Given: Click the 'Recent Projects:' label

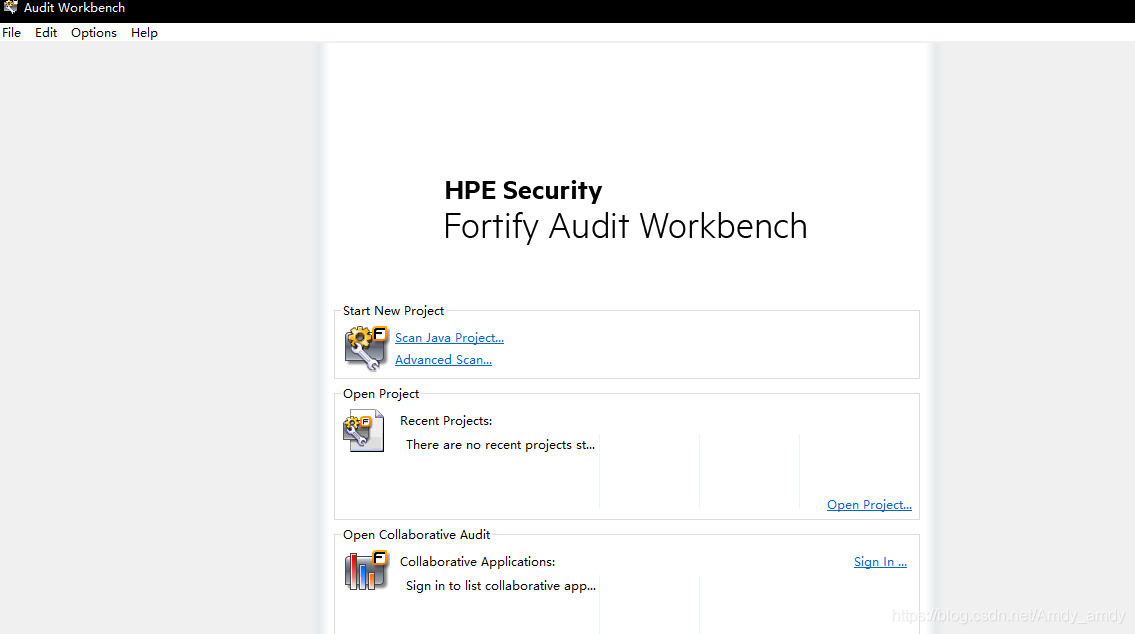Looking at the screenshot, I should click(446, 420).
